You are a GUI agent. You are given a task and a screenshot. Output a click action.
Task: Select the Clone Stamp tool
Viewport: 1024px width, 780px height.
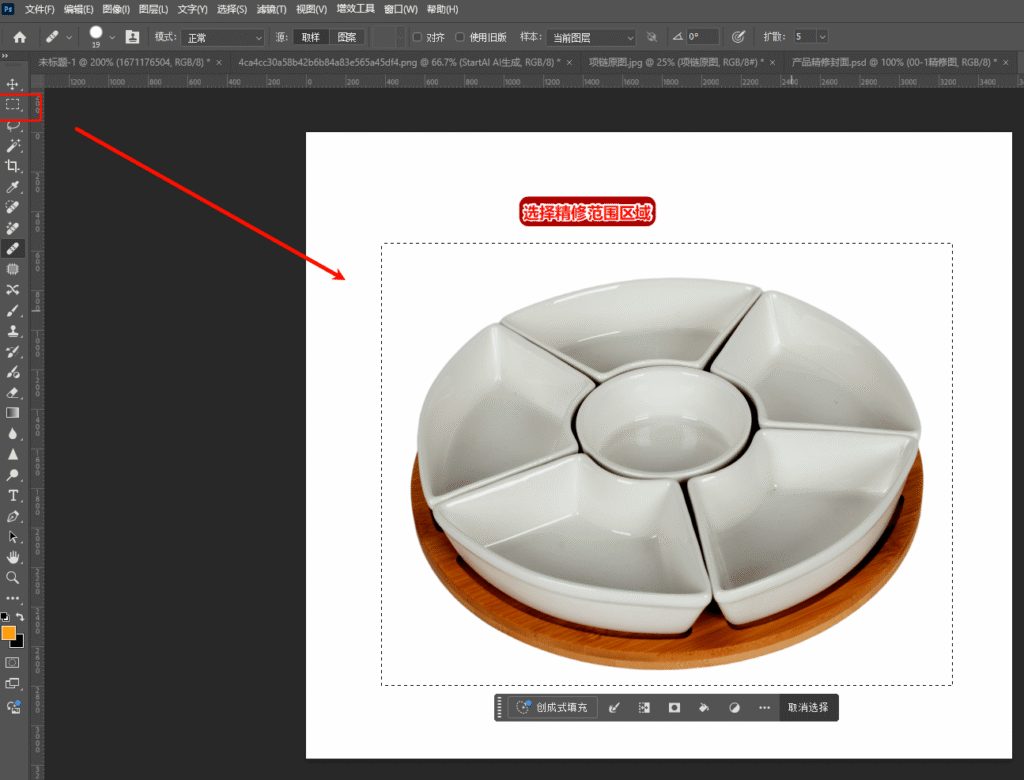[x=13, y=331]
